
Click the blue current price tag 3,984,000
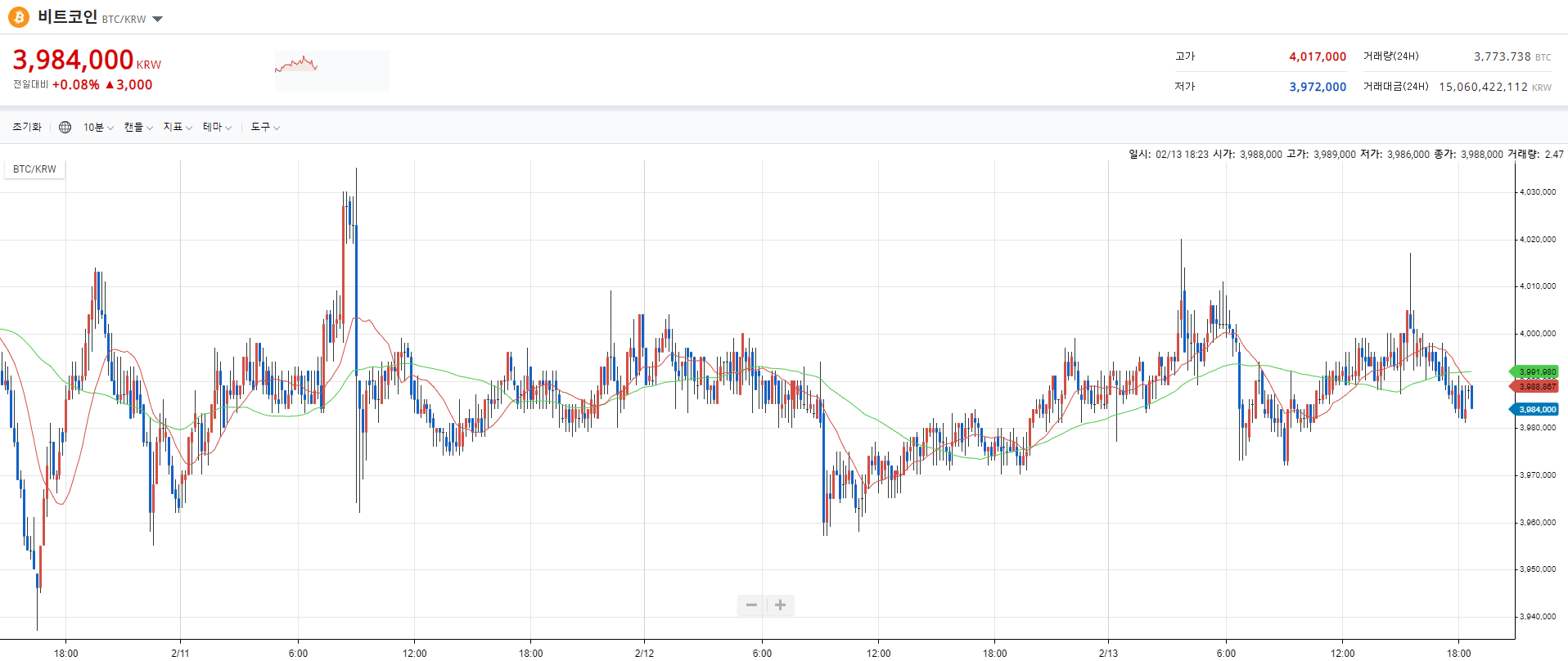click(x=1536, y=409)
